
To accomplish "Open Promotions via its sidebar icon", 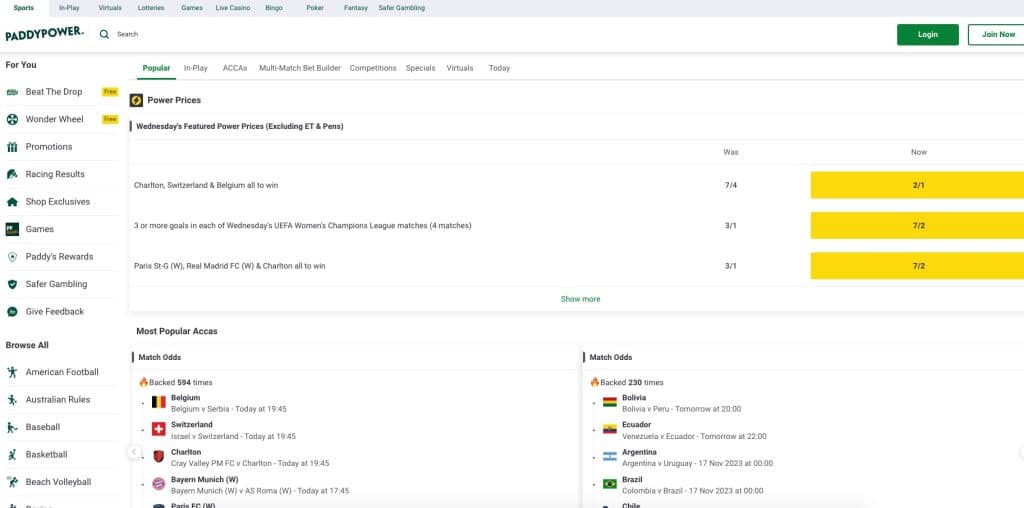I will pyautogui.click(x=12, y=147).
